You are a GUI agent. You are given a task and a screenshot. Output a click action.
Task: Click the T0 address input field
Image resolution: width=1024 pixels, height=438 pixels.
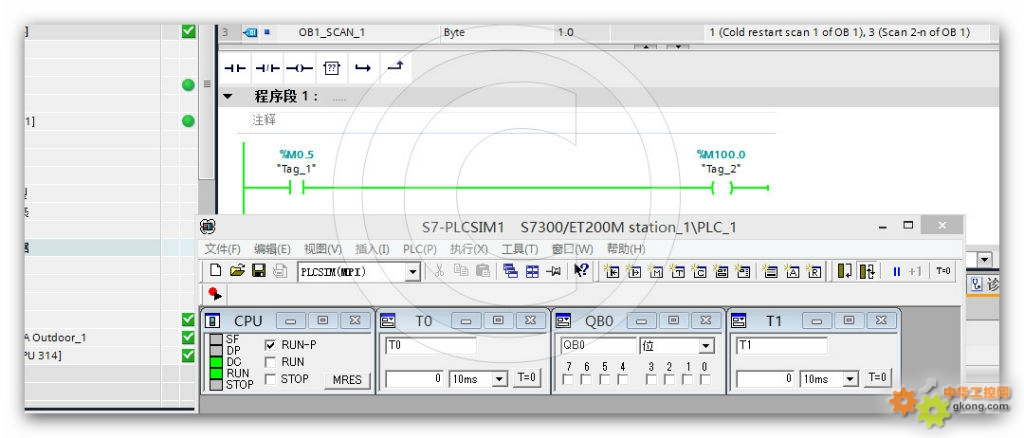click(x=431, y=345)
